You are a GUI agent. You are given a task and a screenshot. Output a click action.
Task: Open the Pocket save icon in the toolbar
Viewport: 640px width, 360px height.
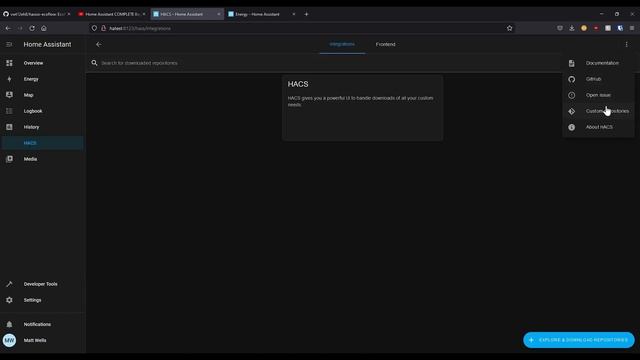(x=560, y=28)
